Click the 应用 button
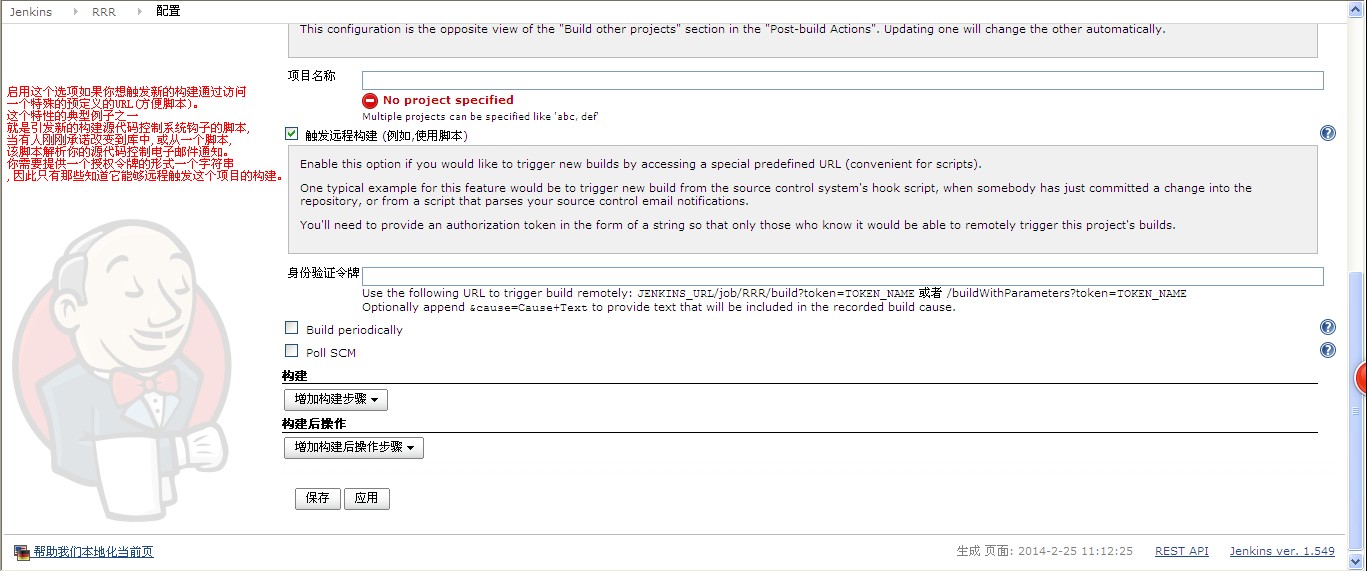 [x=367, y=498]
